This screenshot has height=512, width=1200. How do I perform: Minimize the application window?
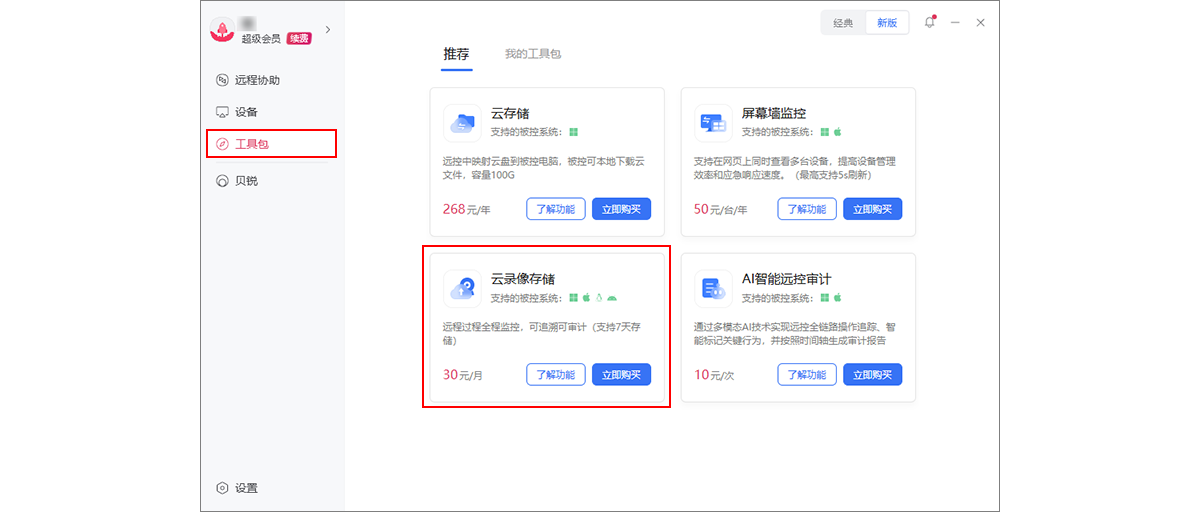point(956,22)
